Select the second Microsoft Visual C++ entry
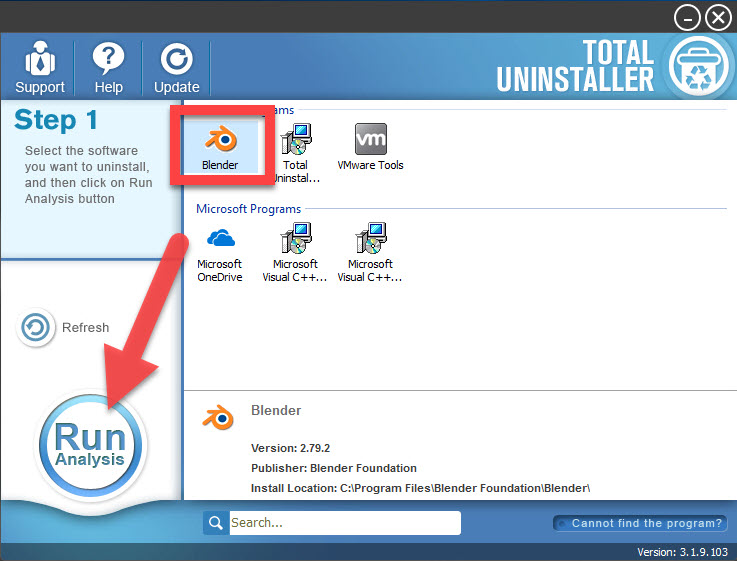This screenshot has height=561, width=737. [370, 253]
